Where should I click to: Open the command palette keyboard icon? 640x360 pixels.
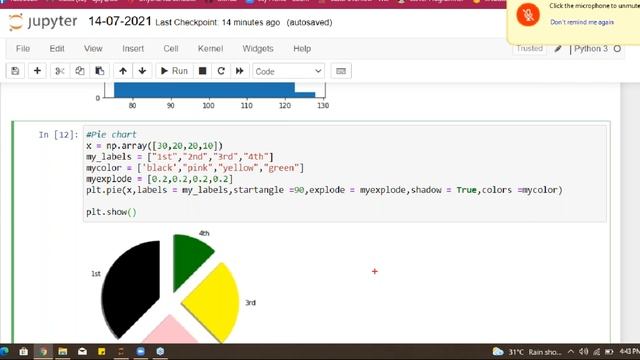tap(341, 71)
